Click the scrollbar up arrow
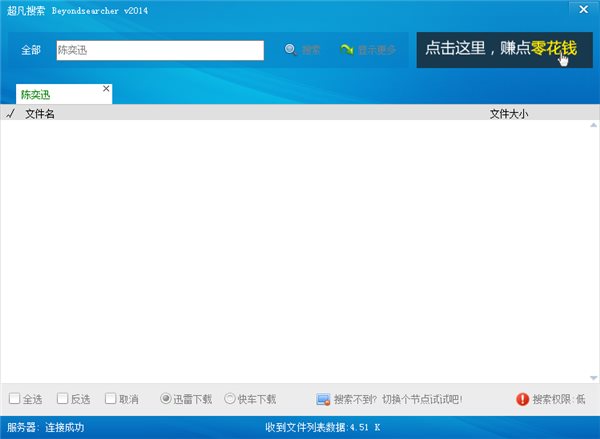This screenshot has width=600, height=439. click(x=593, y=125)
